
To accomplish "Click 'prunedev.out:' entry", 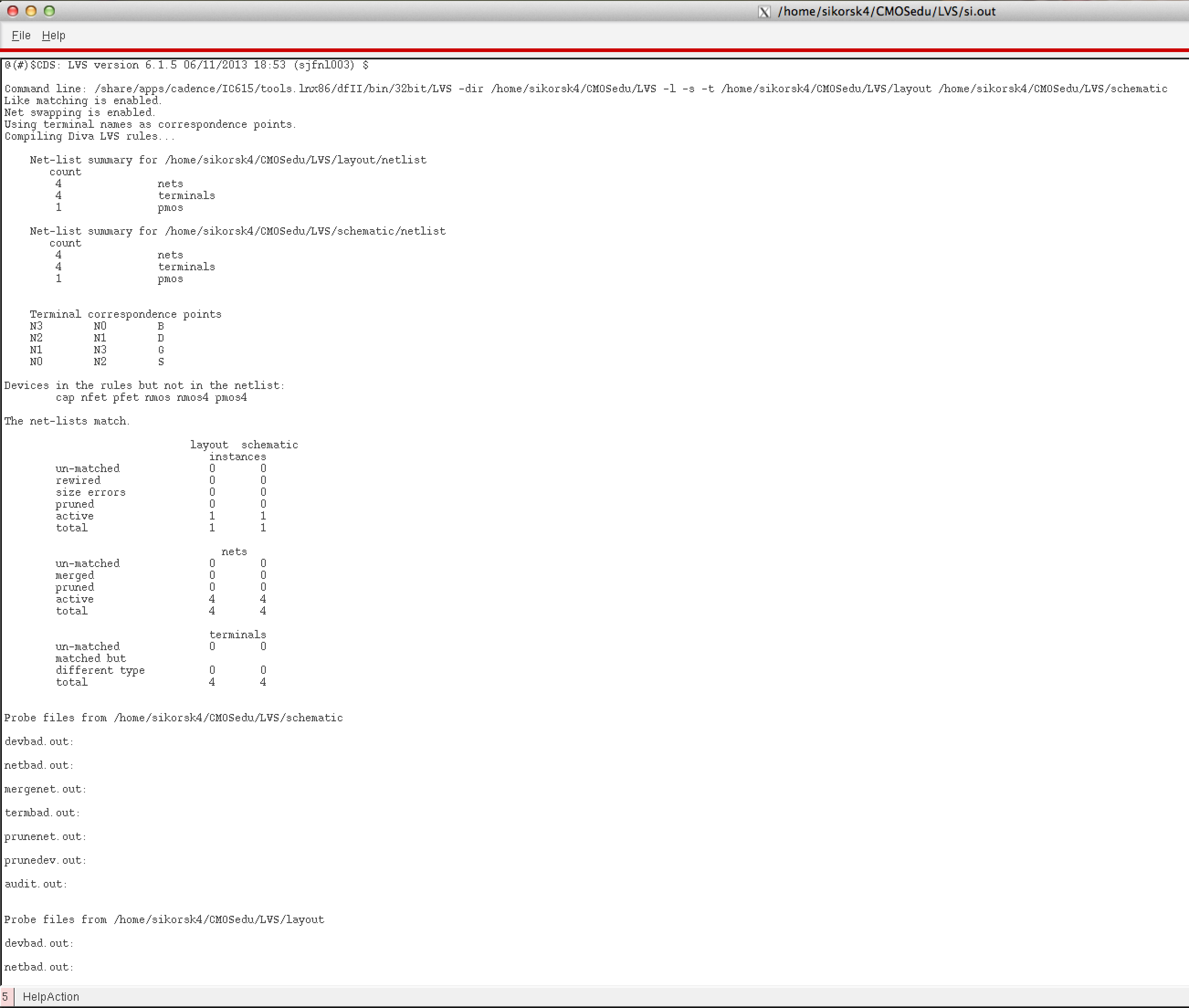I will [45, 861].
